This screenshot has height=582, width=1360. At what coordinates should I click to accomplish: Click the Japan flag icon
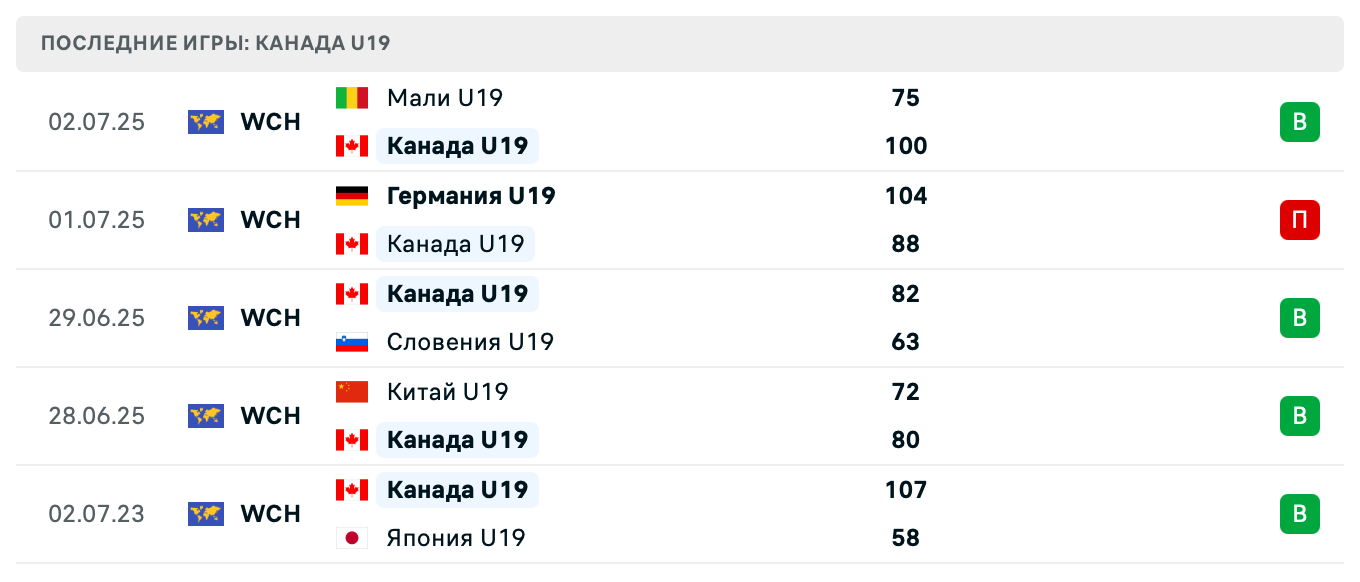point(351,538)
